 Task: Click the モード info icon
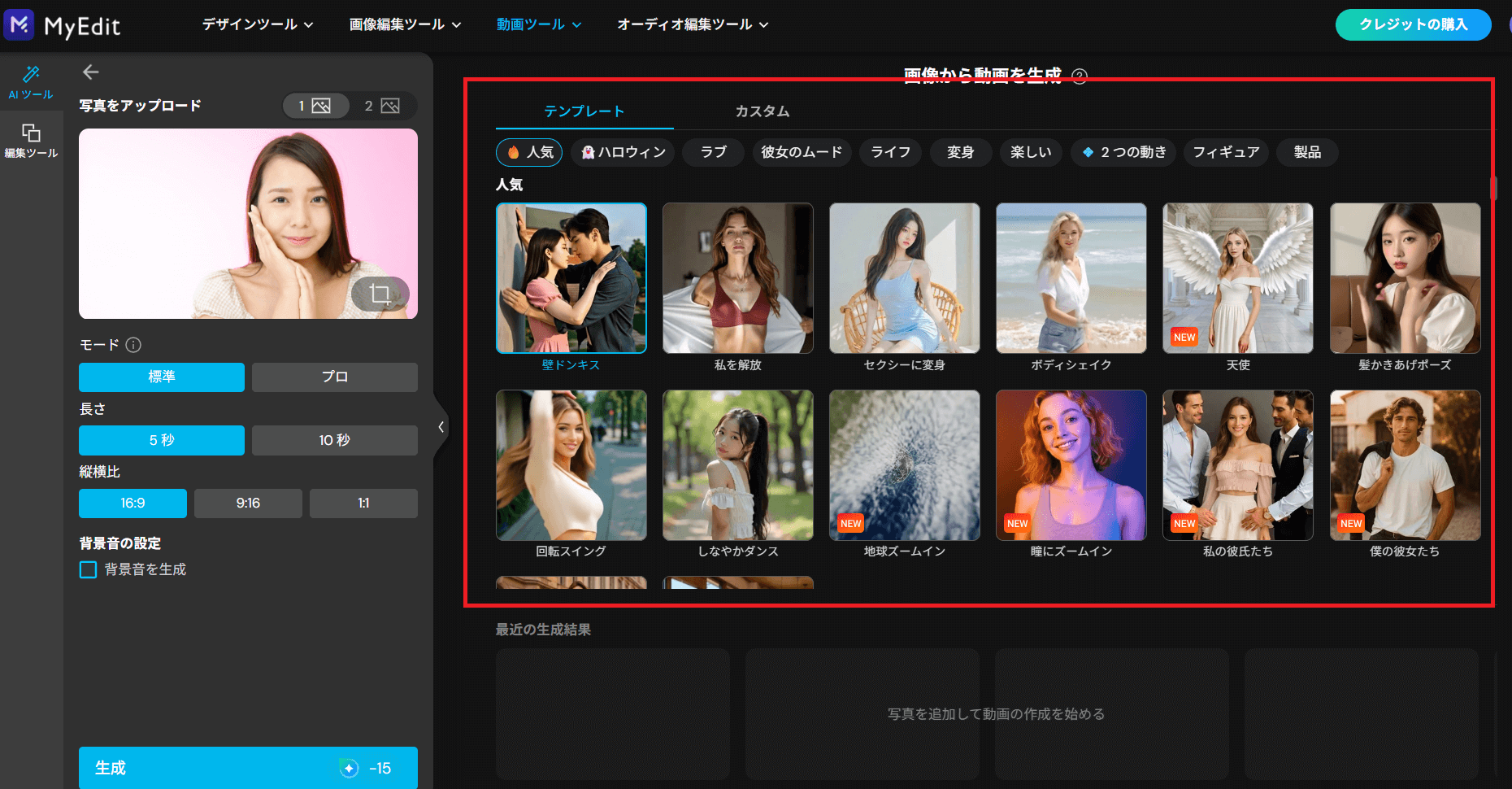pos(134,345)
